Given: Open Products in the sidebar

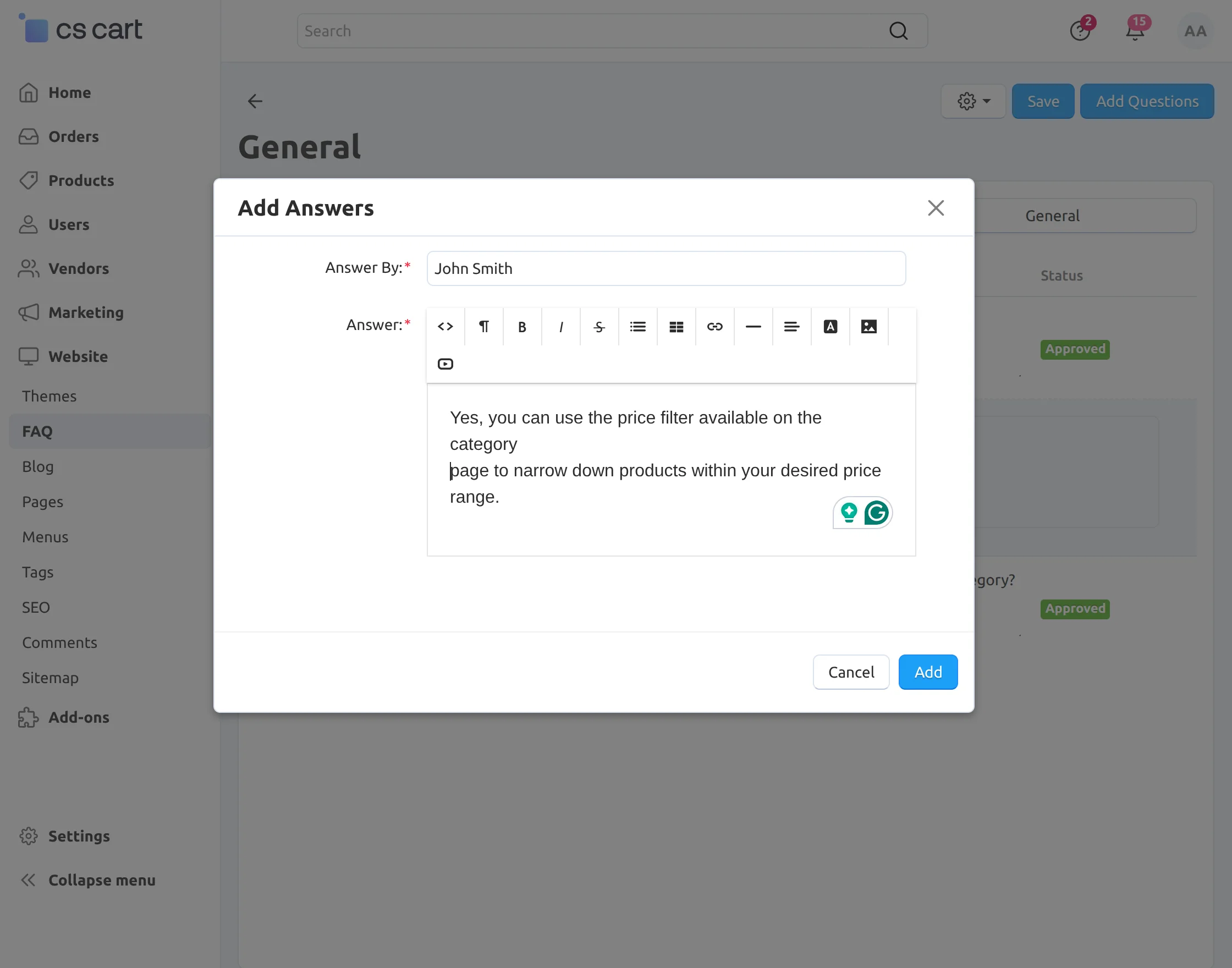Looking at the screenshot, I should click(x=67, y=181).
